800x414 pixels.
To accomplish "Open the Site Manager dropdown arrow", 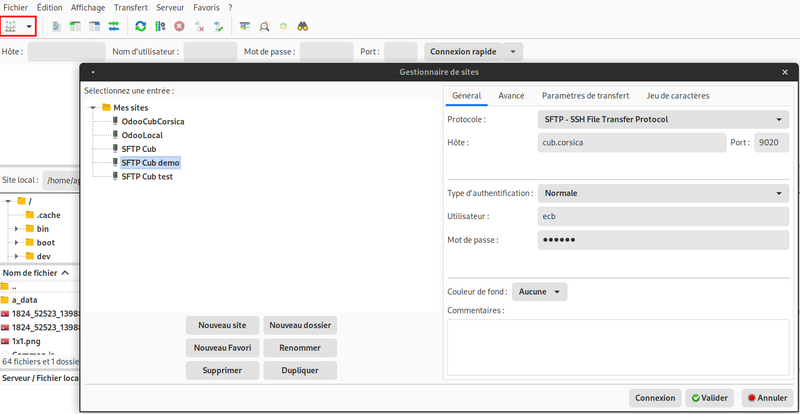I will pyautogui.click(x=29, y=27).
